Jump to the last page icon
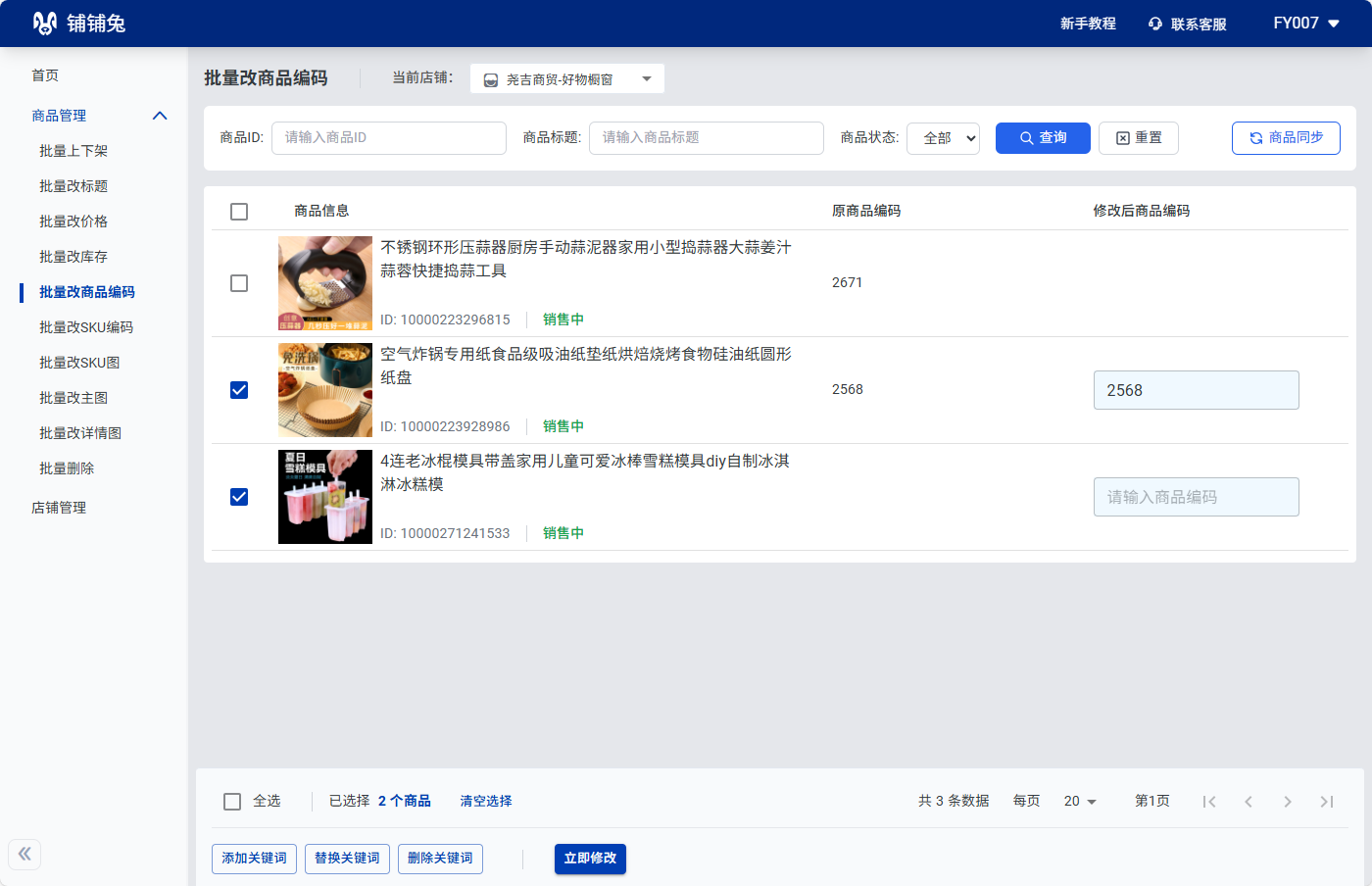 [1327, 802]
